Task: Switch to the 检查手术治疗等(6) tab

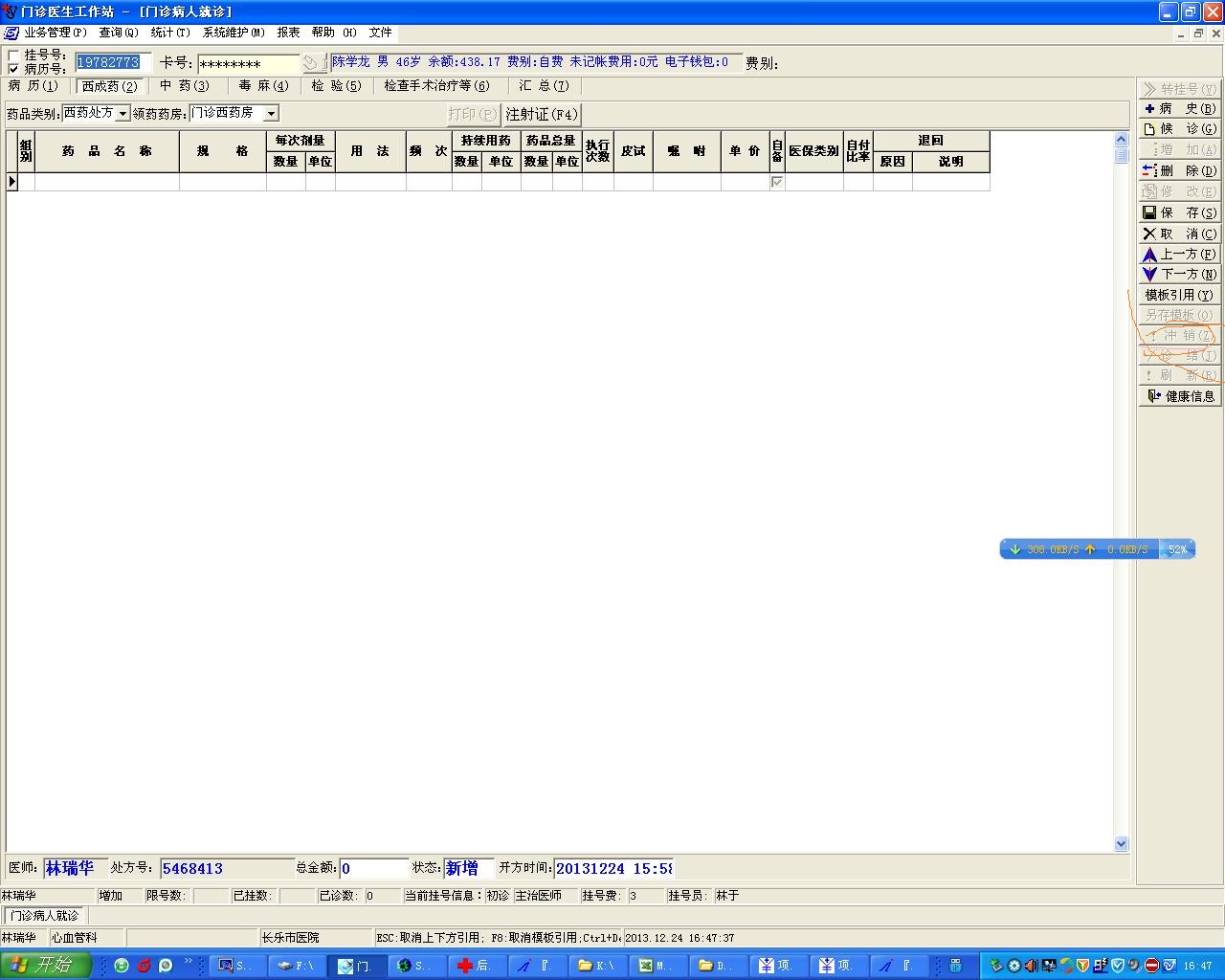Action: point(436,86)
